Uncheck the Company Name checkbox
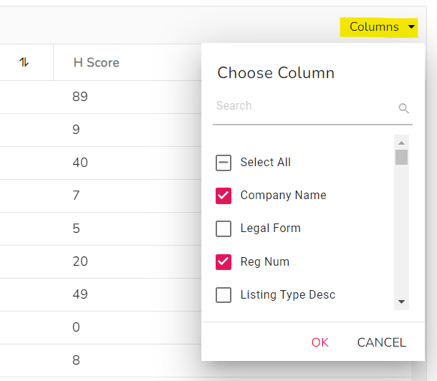The image size is (437, 381). [x=223, y=196]
